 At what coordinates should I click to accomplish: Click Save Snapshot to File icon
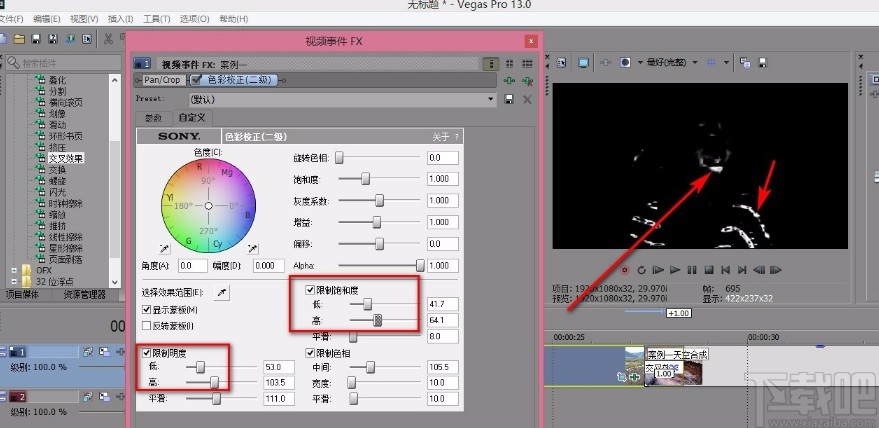762,63
